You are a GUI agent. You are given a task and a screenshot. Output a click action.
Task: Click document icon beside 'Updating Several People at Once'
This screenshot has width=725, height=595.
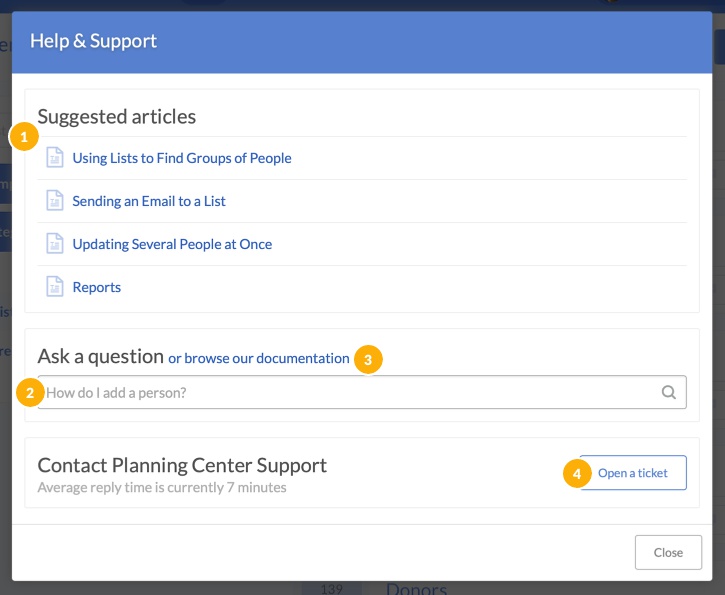[x=55, y=244]
